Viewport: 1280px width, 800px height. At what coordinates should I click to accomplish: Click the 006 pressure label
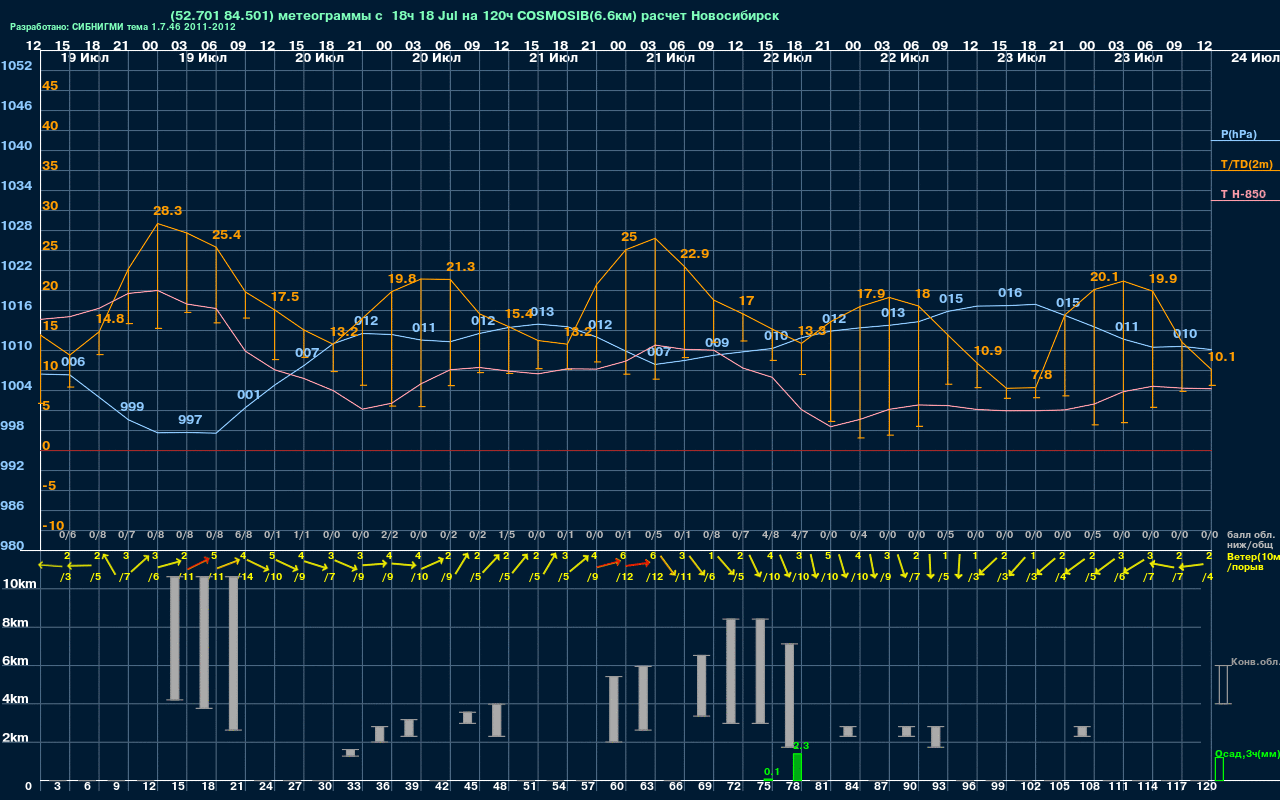[73, 362]
